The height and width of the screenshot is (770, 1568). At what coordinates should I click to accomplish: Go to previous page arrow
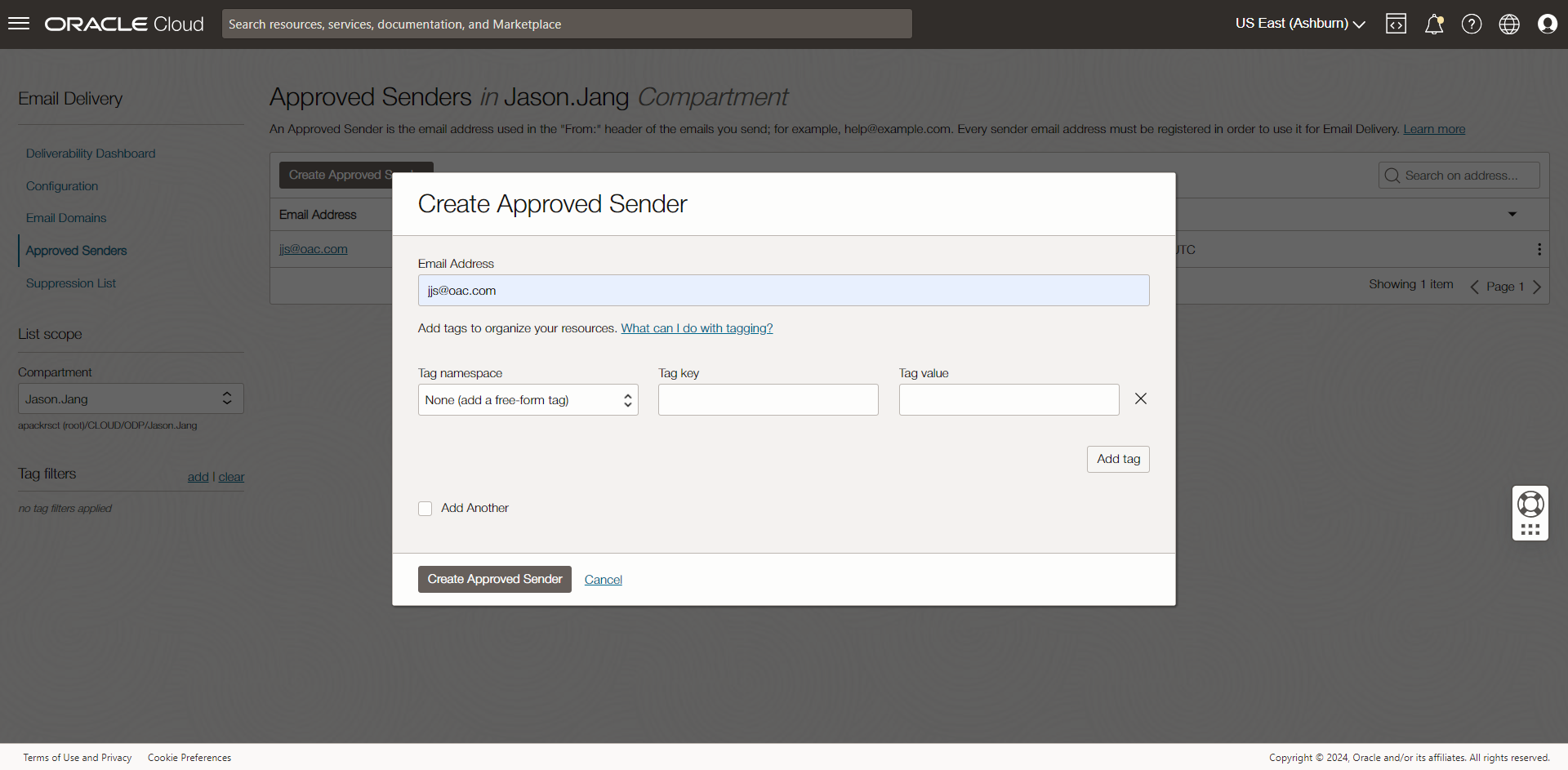[x=1474, y=287]
